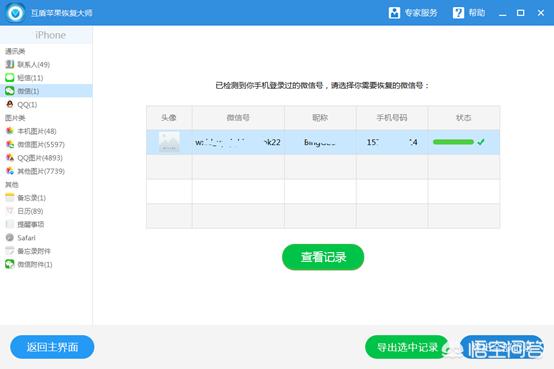Click the 微信号 column header

[238, 118]
